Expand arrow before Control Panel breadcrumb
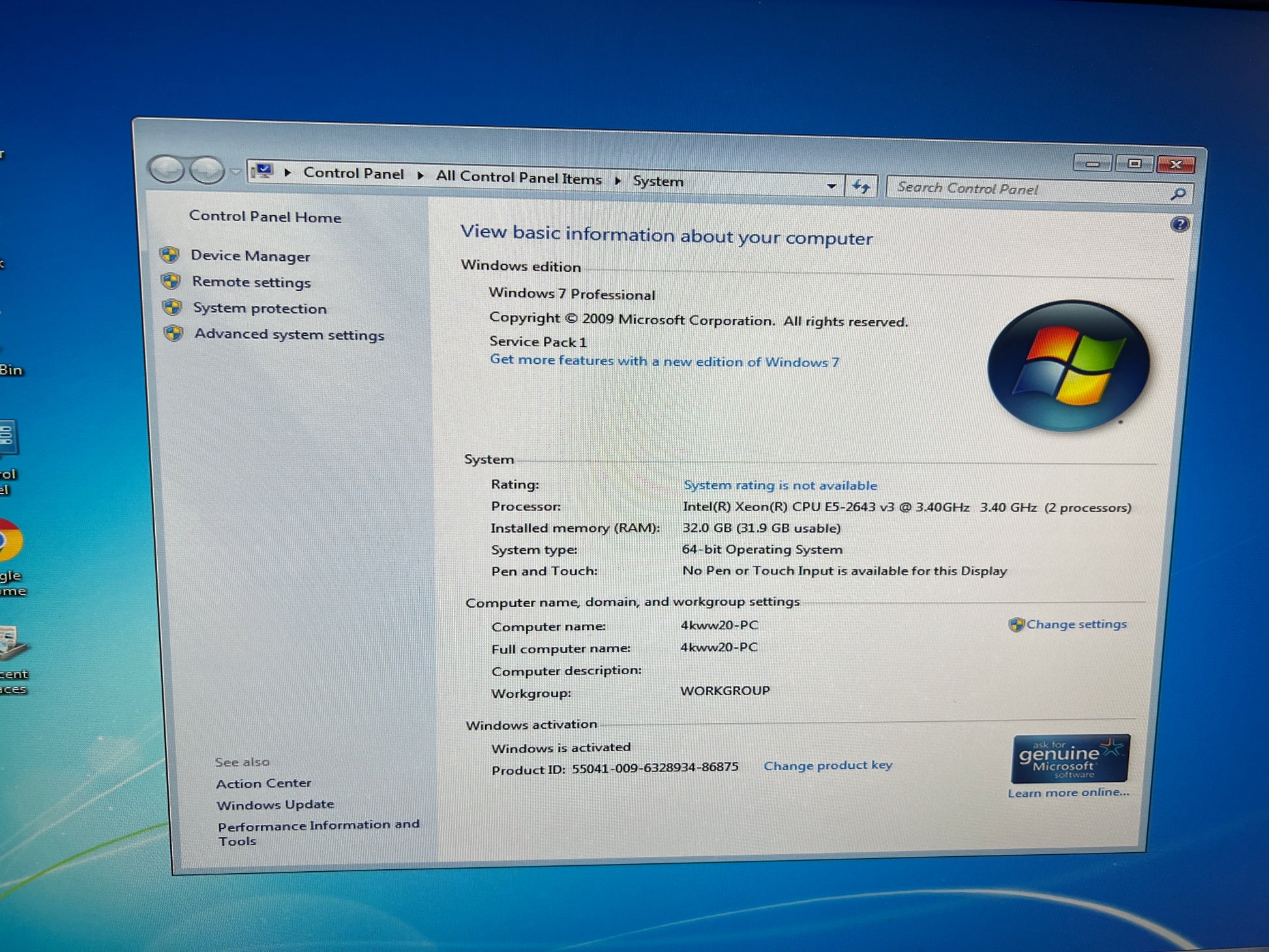Image resolution: width=1269 pixels, height=952 pixels. point(287,173)
